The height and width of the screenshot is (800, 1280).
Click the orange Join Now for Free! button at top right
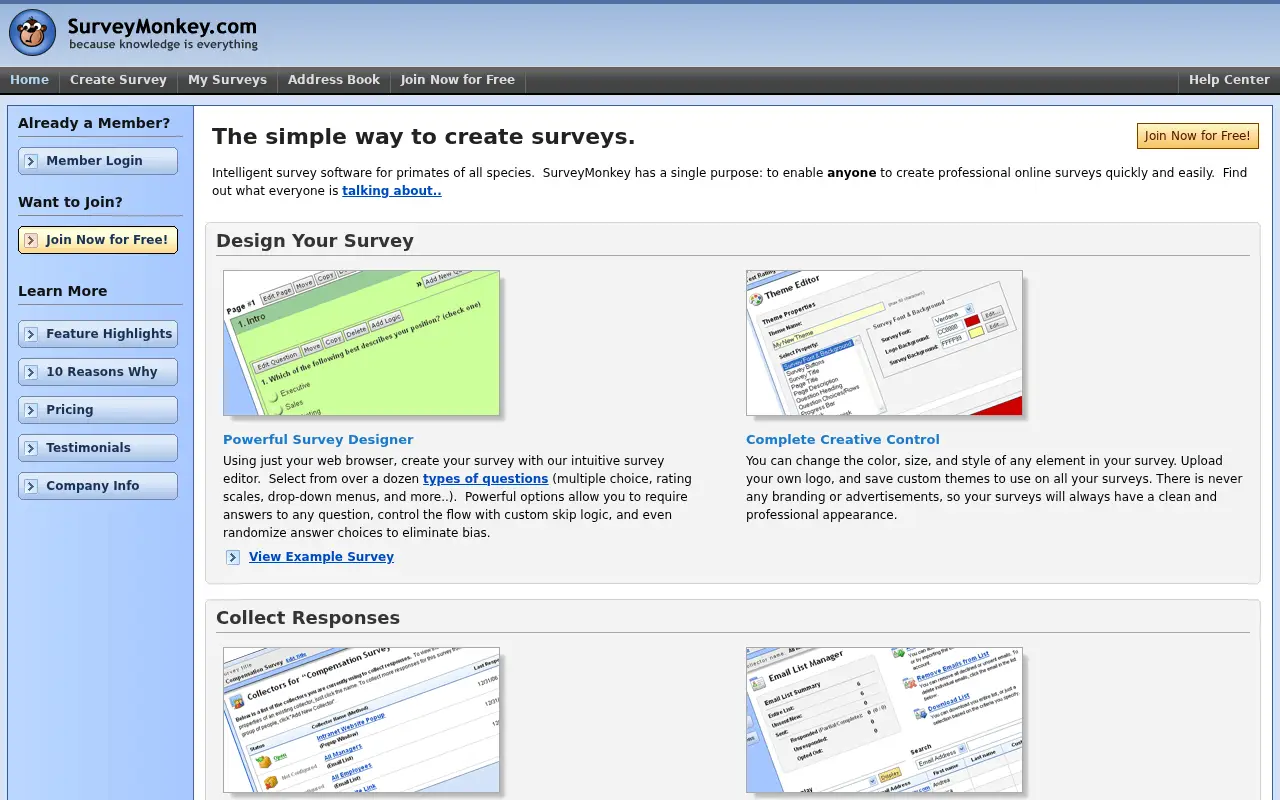pos(1198,136)
